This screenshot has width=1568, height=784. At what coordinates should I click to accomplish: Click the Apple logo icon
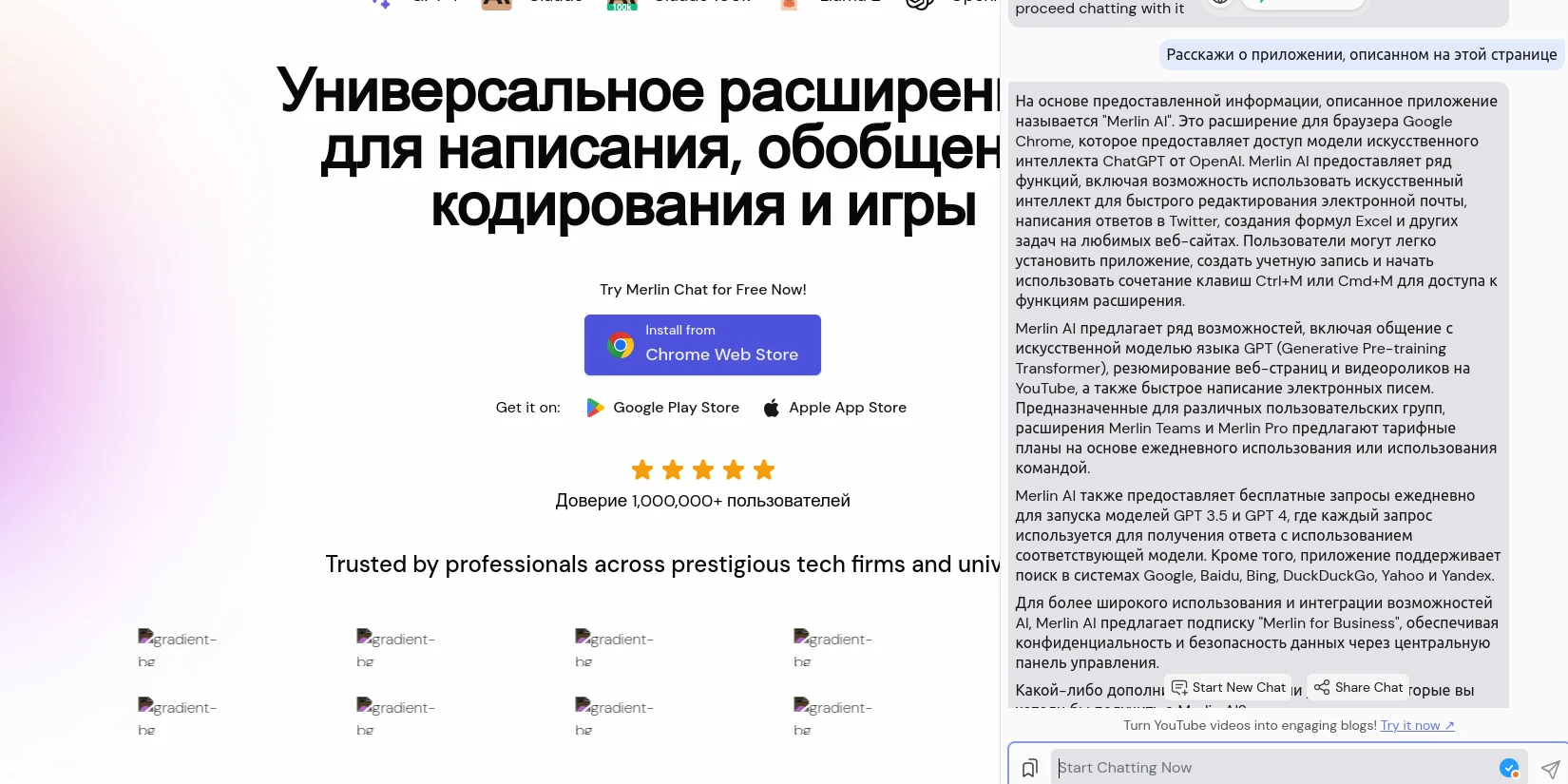pyautogui.click(x=772, y=408)
